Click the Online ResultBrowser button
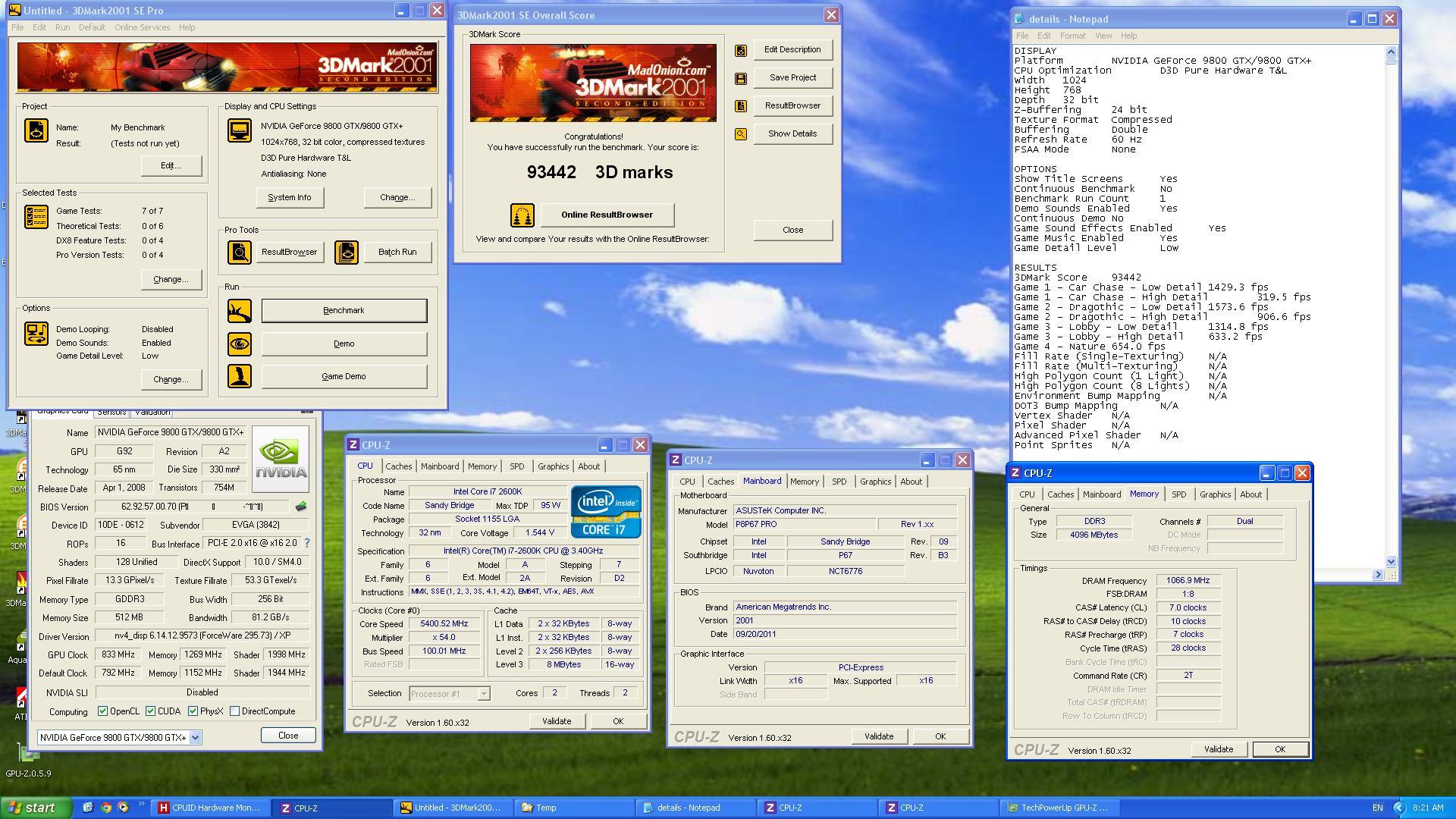This screenshot has height=819, width=1456. point(607,215)
